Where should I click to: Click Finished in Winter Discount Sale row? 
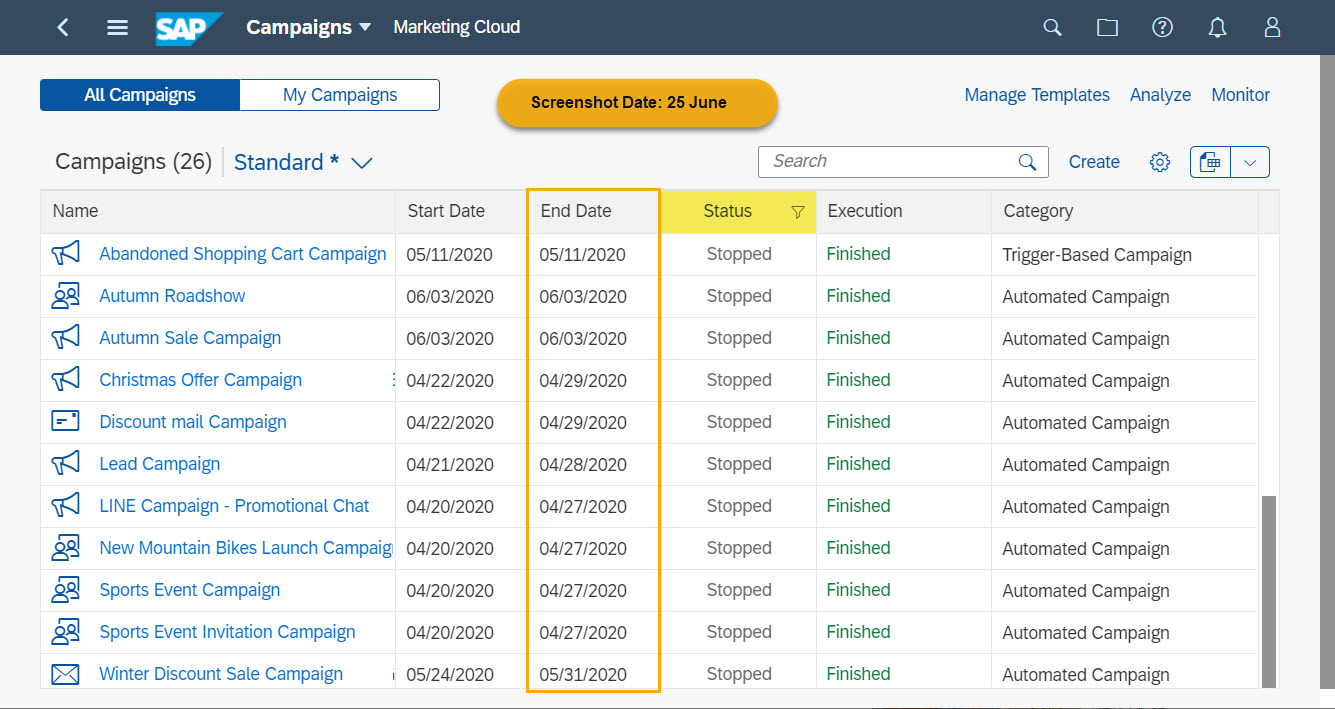[x=858, y=674]
